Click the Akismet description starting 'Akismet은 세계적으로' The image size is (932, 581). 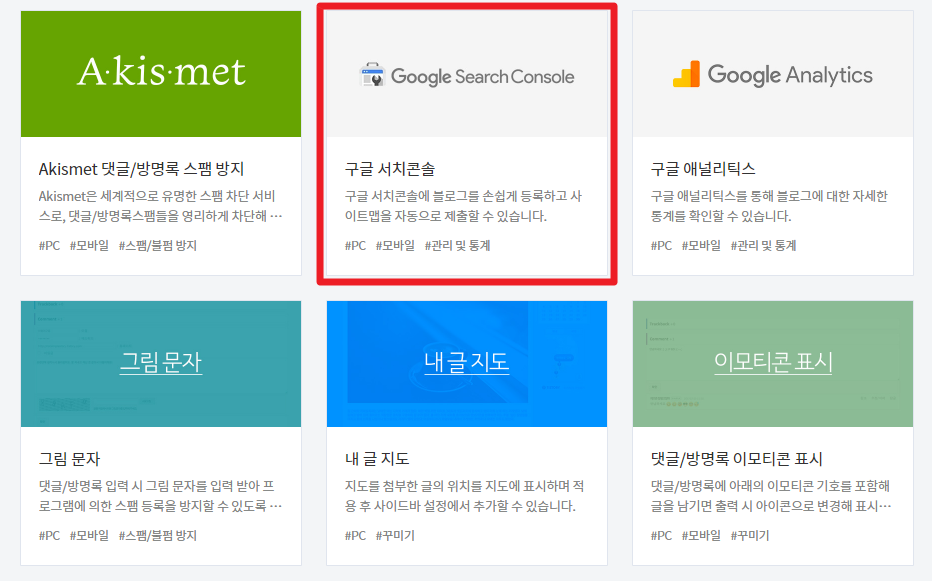160,206
